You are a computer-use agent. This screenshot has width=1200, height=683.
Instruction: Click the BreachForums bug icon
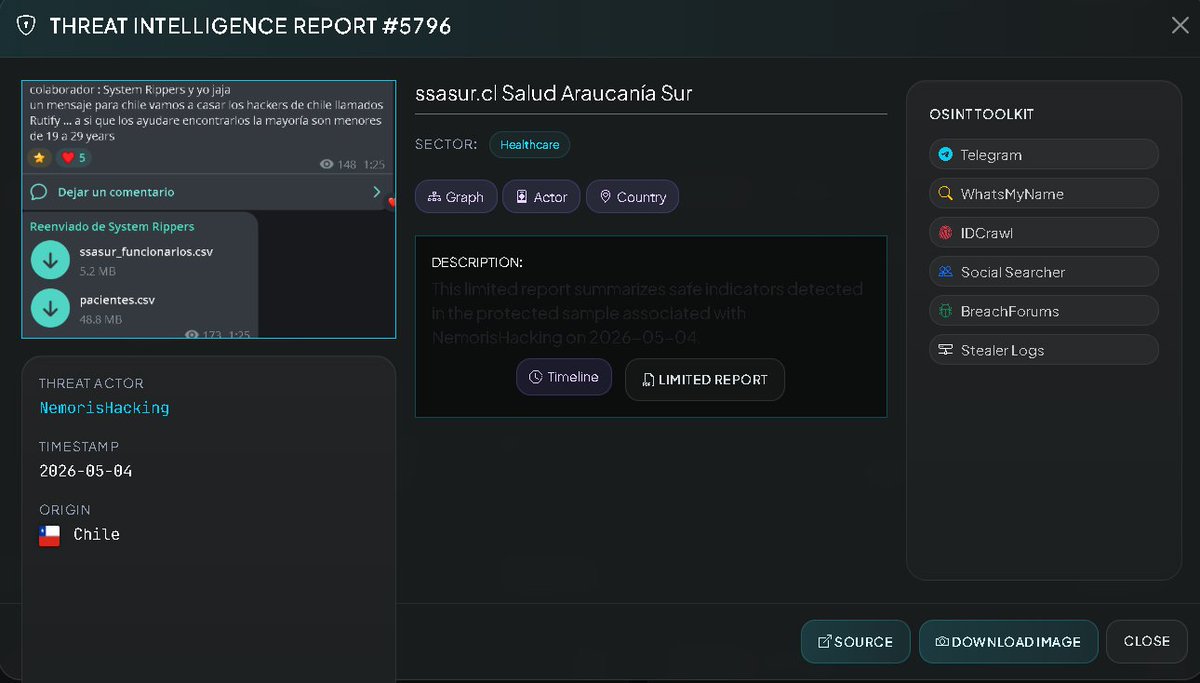945,311
